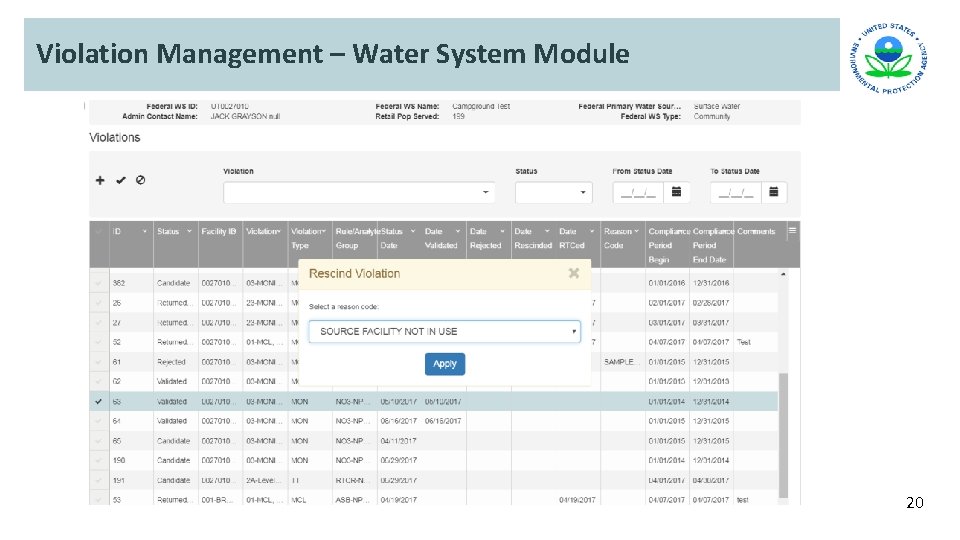This screenshot has height=540, width=960.
Task: Toggle checkbox for row with ID 191
Action: coord(99,480)
